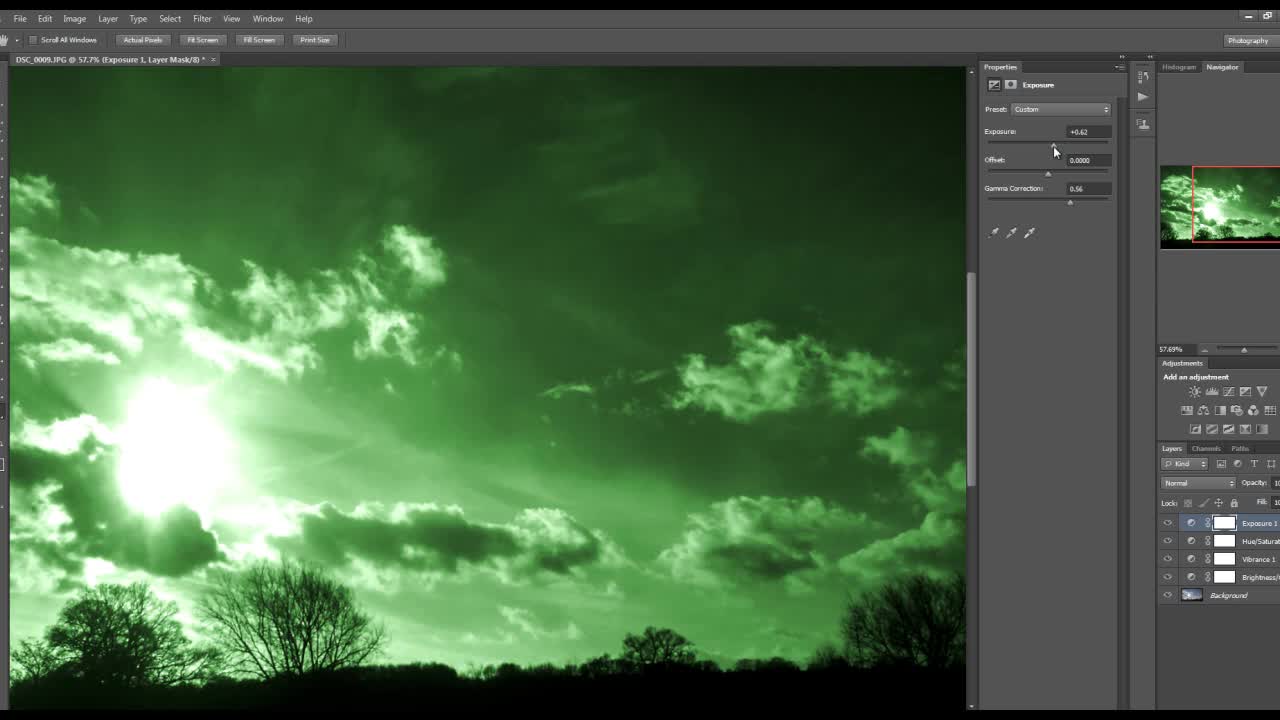Click the Exposure value field +0.62
This screenshot has height=720, width=1280.
pos(1088,132)
